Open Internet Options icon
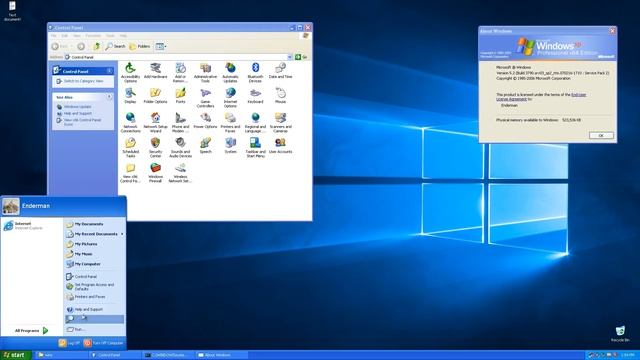The width and height of the screenshot is (640, 360). [x=230, y=98]
